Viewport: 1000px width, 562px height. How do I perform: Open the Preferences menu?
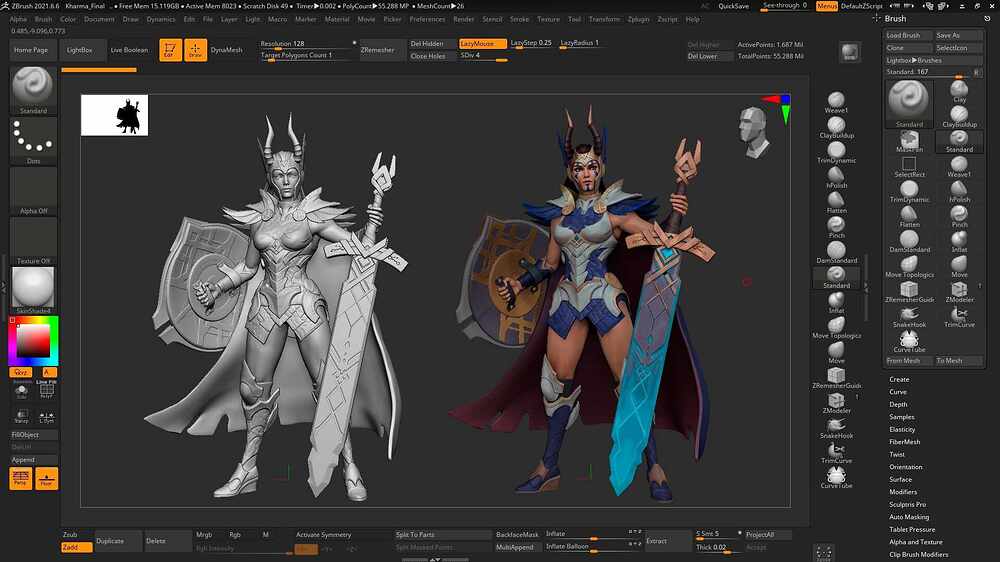point(427,19)
